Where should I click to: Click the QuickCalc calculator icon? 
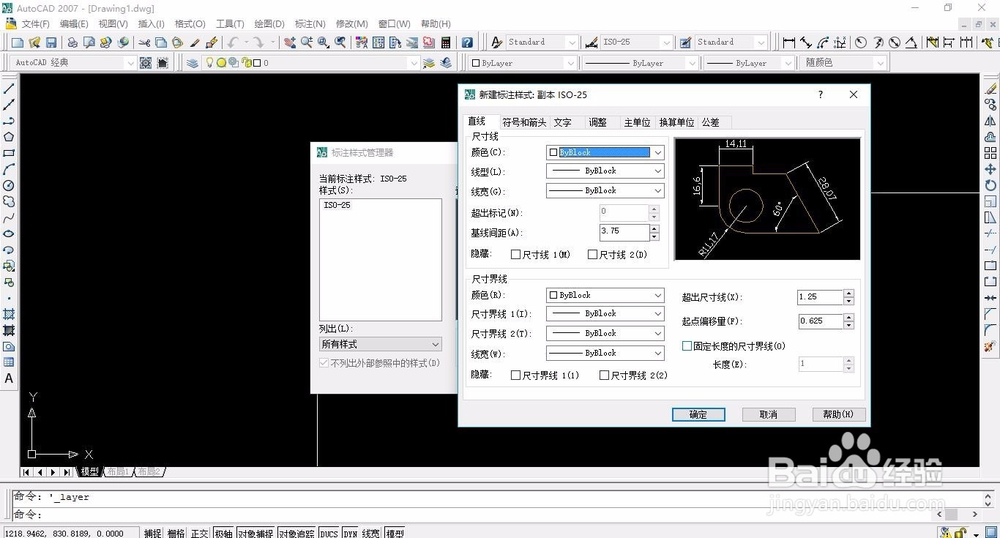pos(446,42)
